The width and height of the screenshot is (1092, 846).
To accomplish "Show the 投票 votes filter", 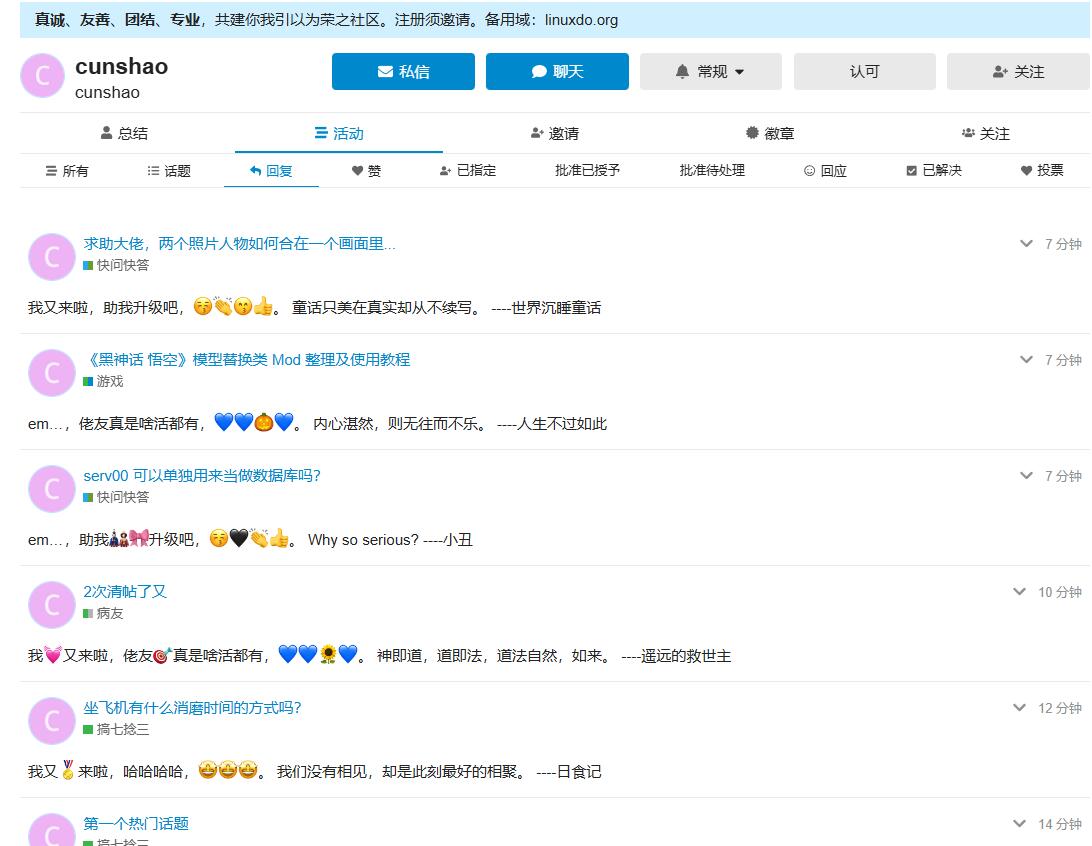I will (1042, 171).
